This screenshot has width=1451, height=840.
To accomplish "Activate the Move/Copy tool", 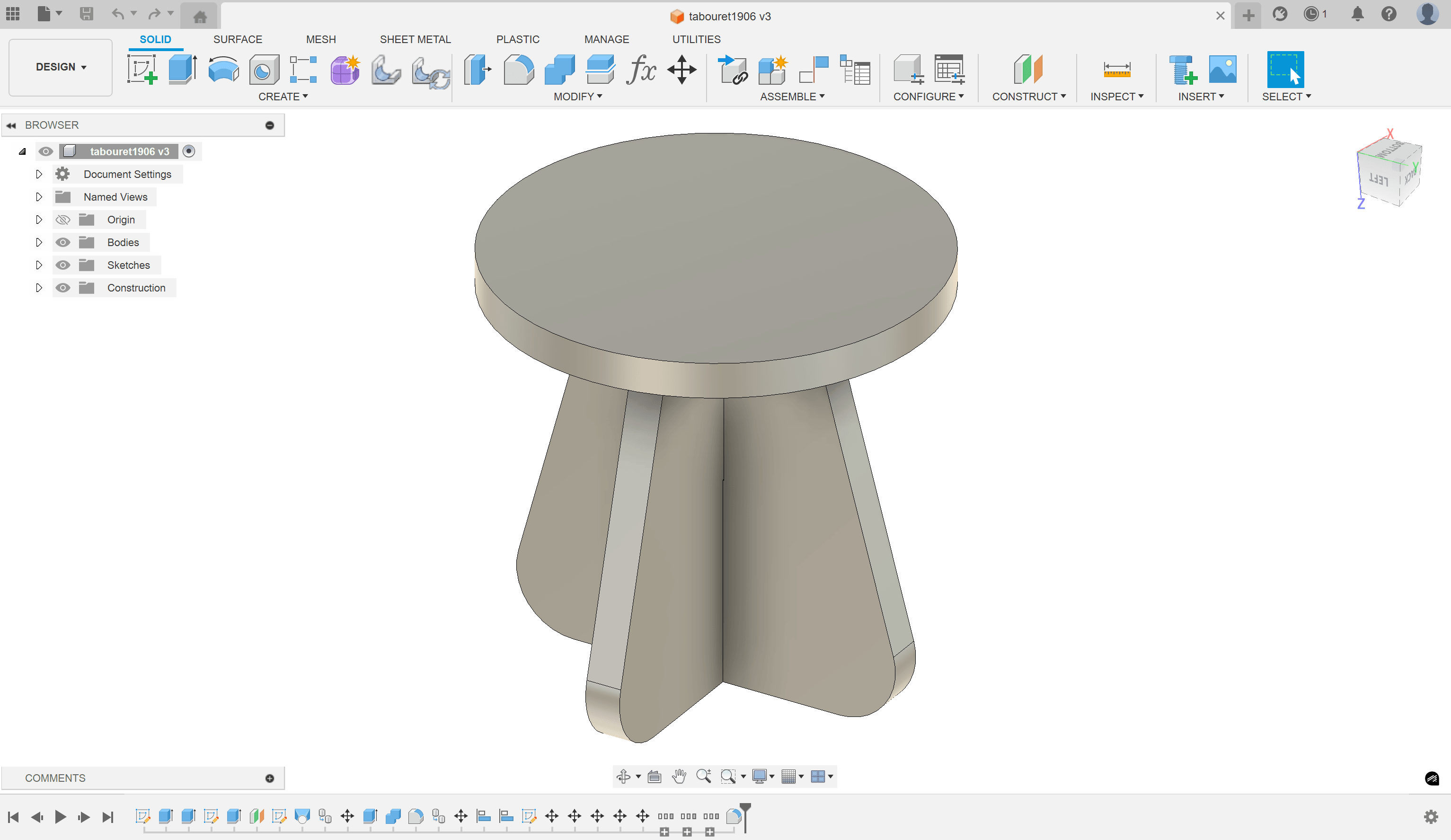I will pos(682,69).
